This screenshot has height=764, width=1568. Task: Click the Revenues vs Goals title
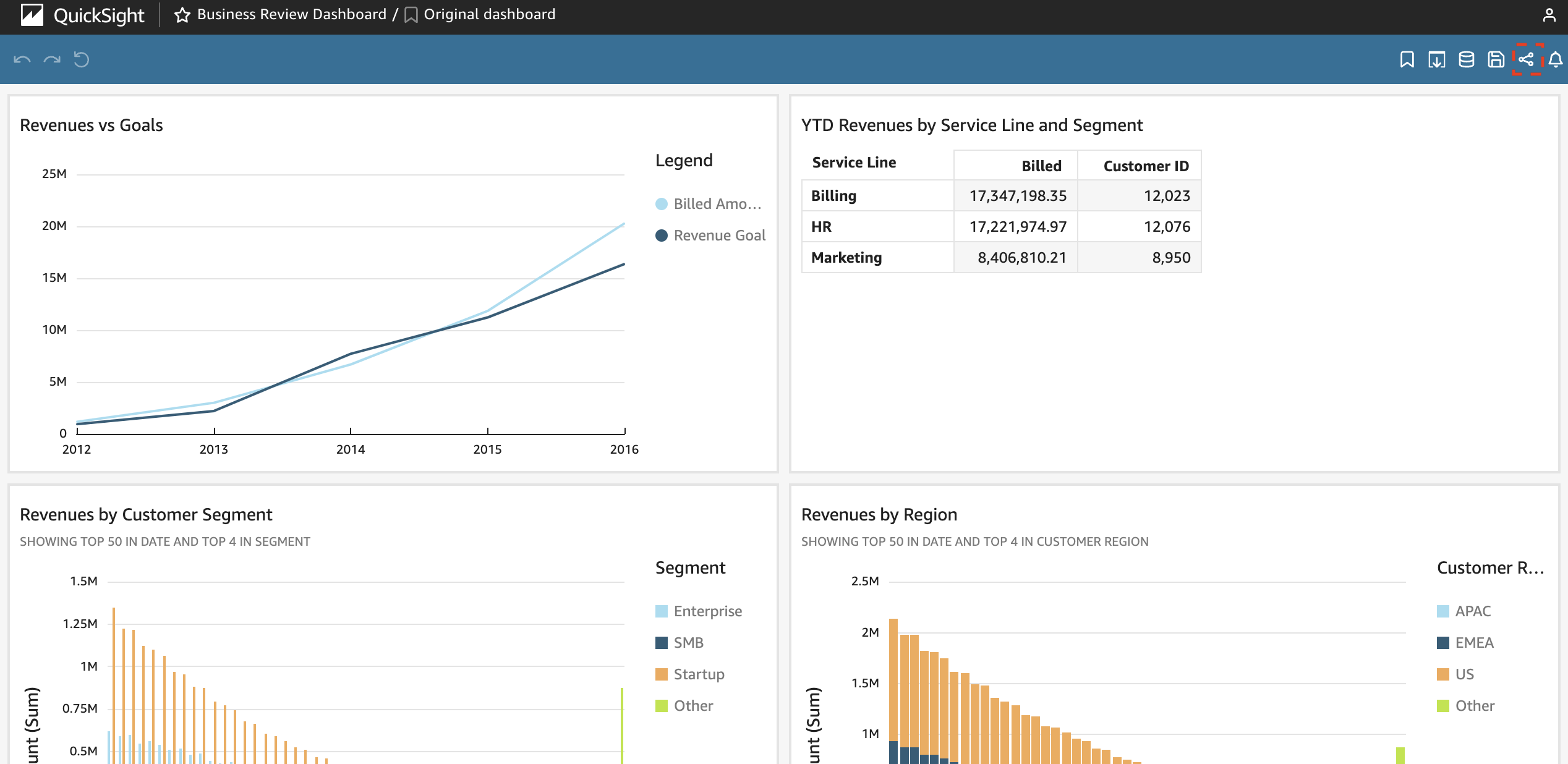[92, 125]
